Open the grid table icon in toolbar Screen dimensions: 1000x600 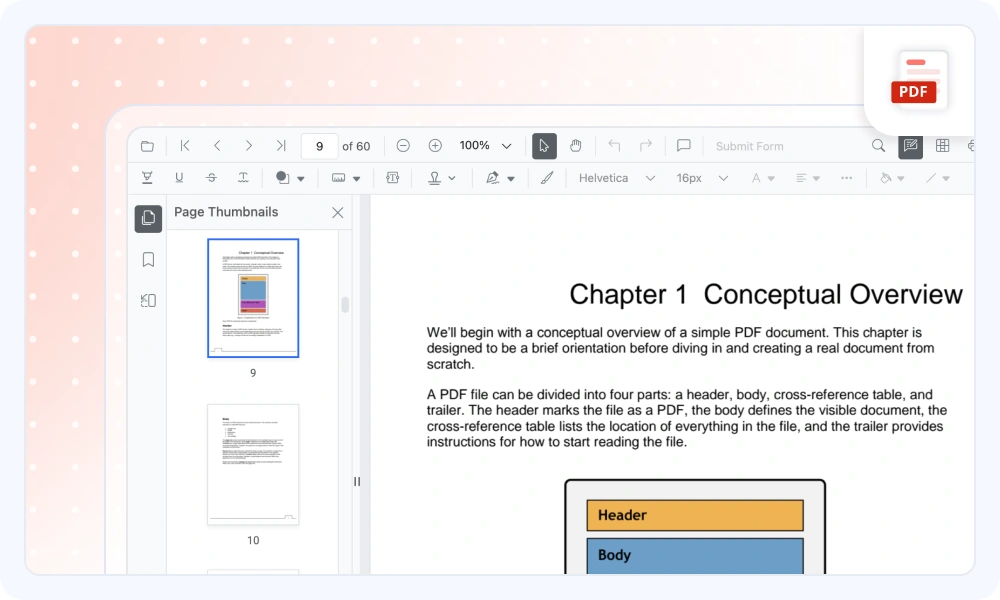[942, 146]
